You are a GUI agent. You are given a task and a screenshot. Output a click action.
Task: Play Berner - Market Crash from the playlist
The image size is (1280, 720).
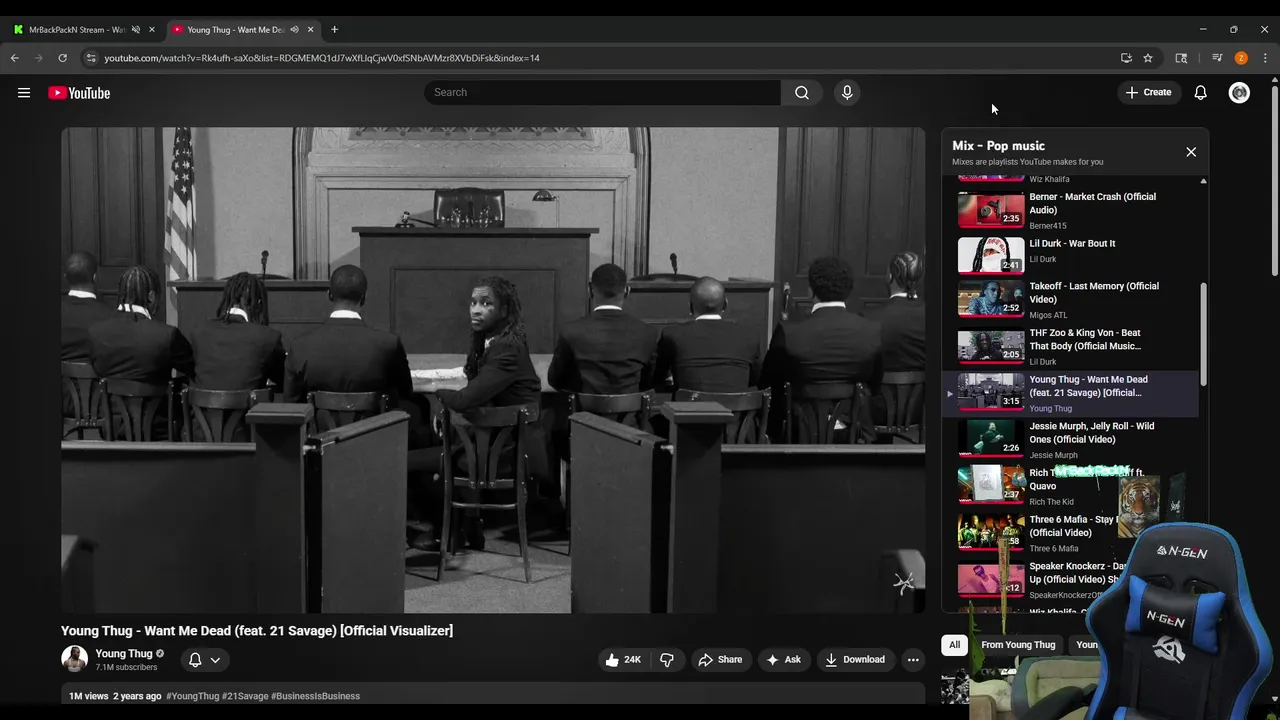pyautogui.click(x=1070, y=208)
